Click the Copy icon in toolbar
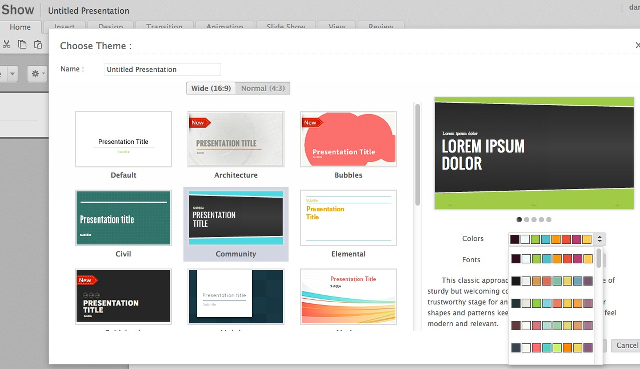Viewport: 640px width, 369px height. tap(22, 44)
